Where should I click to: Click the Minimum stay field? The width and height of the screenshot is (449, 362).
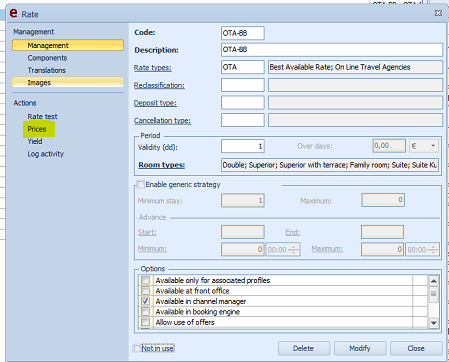click(x=243, y=201)
